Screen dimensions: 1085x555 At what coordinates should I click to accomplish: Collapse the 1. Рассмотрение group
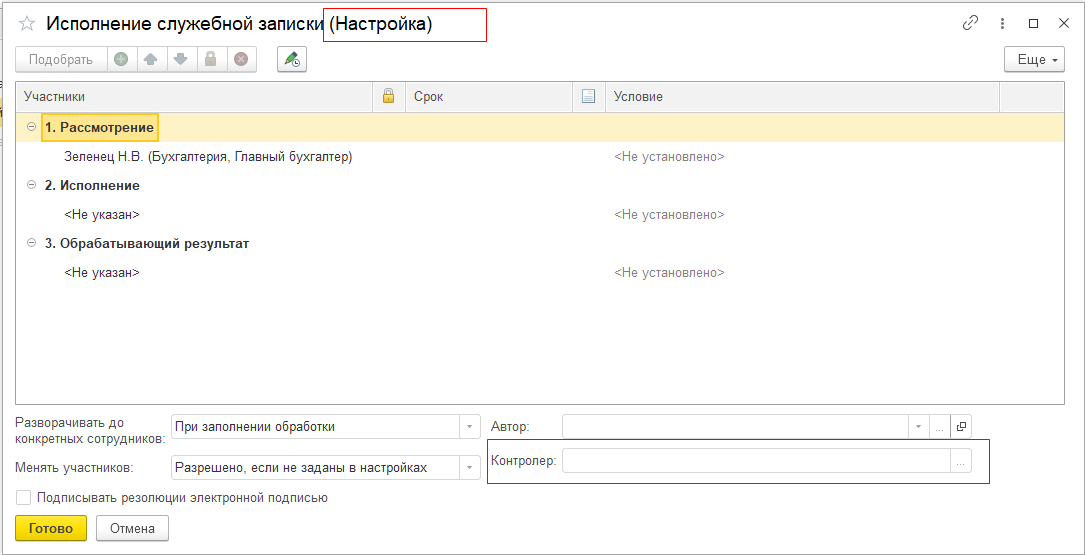coord(31,127)
